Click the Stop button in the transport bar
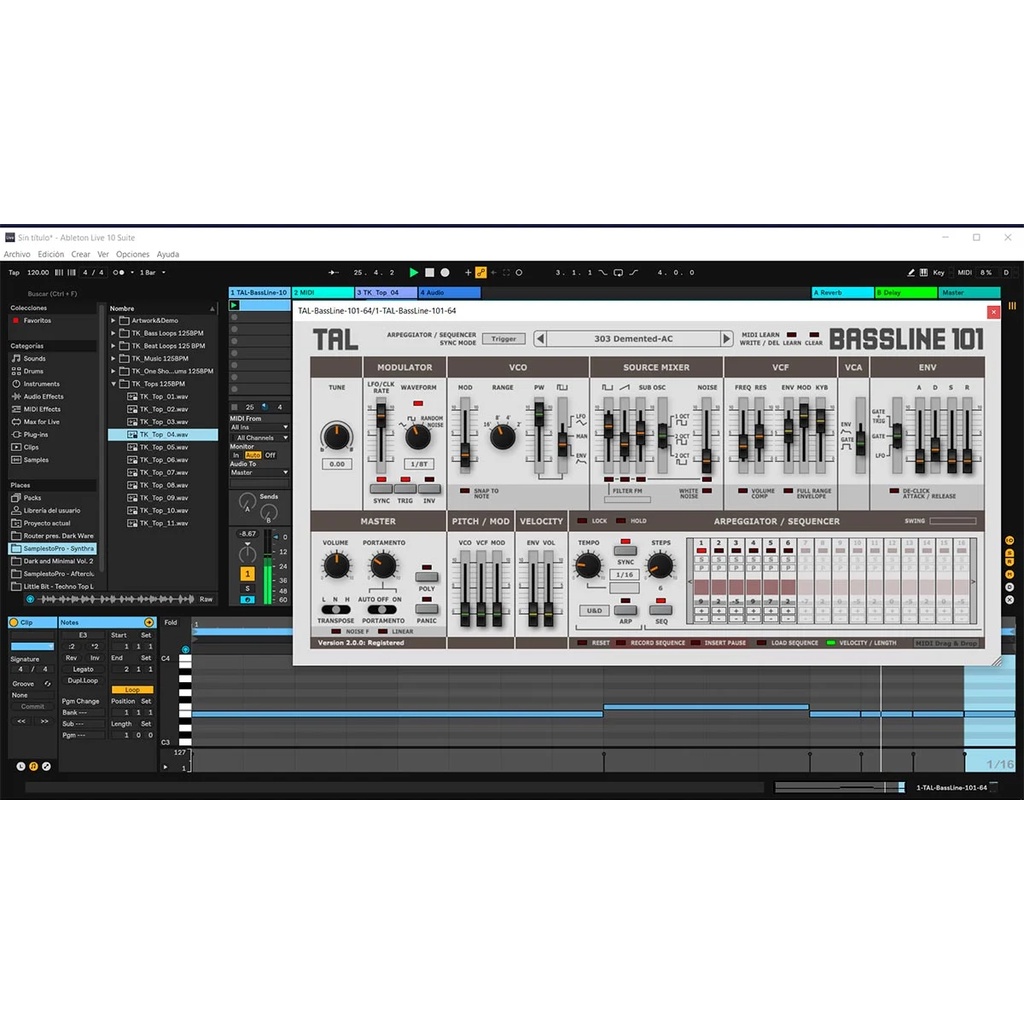Viewport: 1024px width, 1024px height. tap(430, 272)
